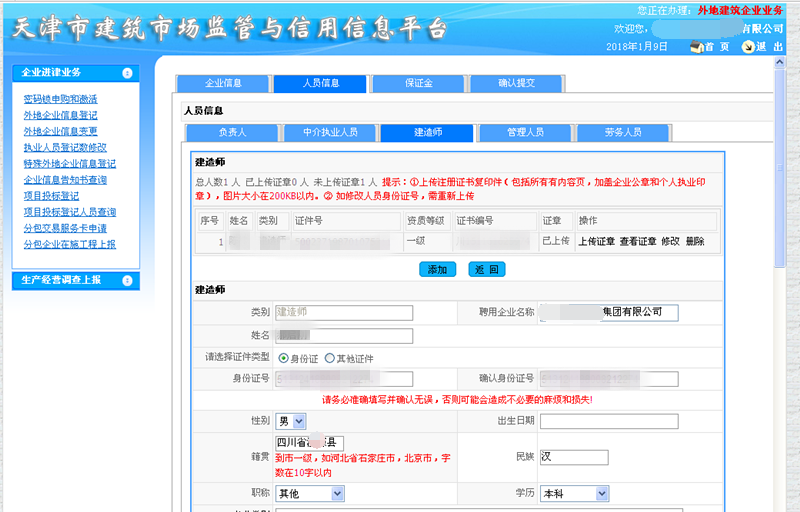Viewport: 800px width, 512px height.
Task: Open 项目投标登记人员查询 link
Action: tap(69, 212)
